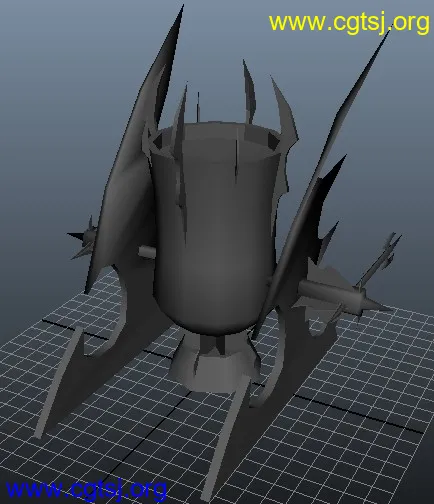Screen dimensions: 434x504
Task: Click the yellow www.cgtsj.org watermark
Action: [x=349, y=23]
